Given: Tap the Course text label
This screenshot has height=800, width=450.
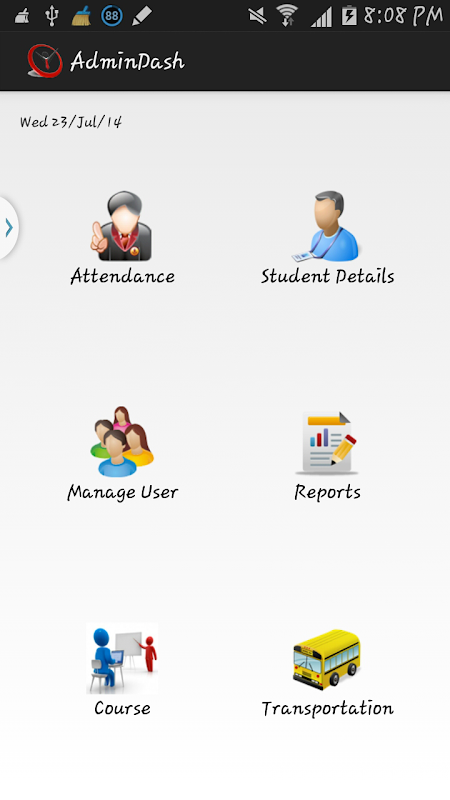Looking at the screenshot, I should [122, 708].
